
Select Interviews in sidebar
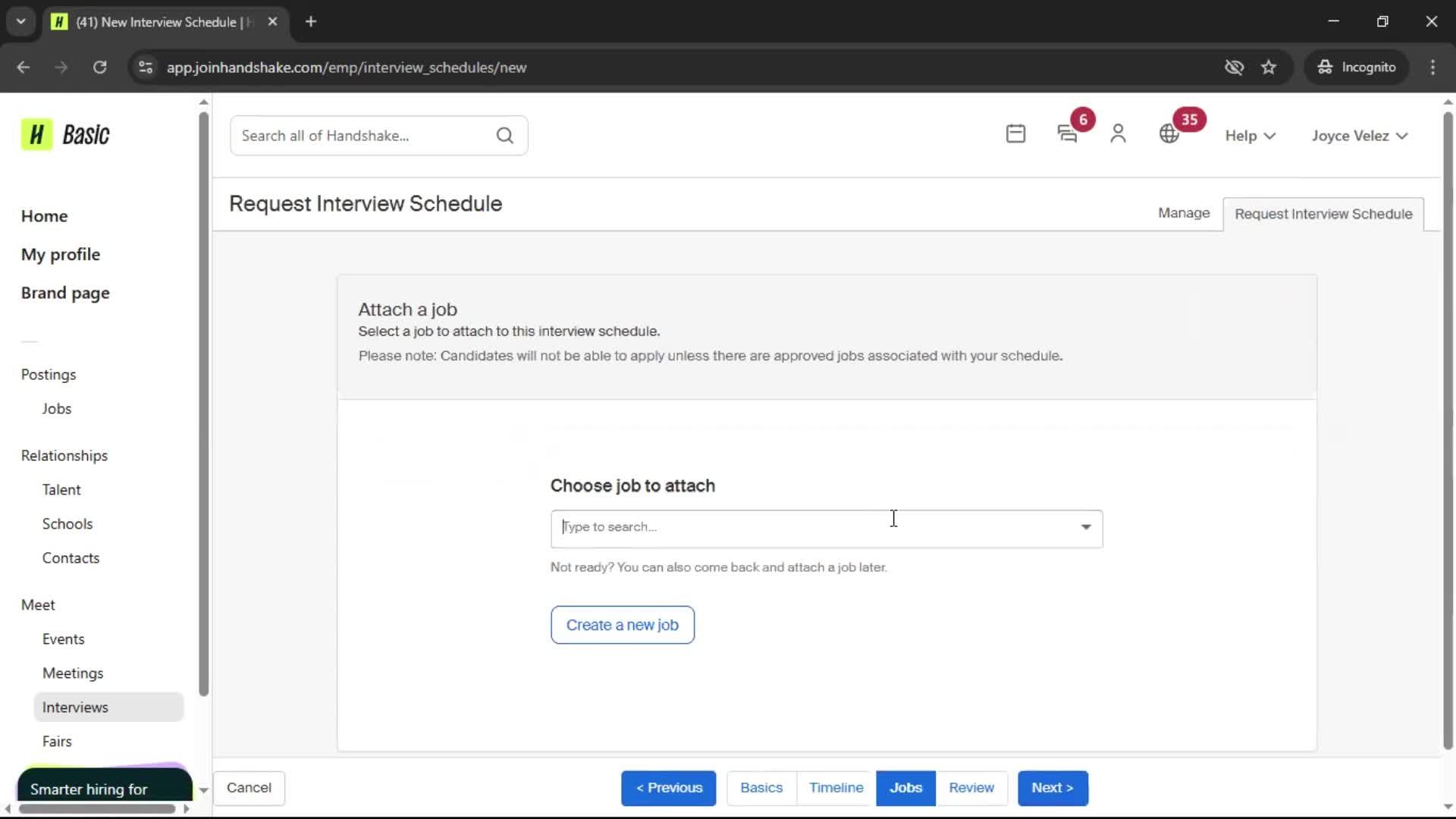[108, 708]
